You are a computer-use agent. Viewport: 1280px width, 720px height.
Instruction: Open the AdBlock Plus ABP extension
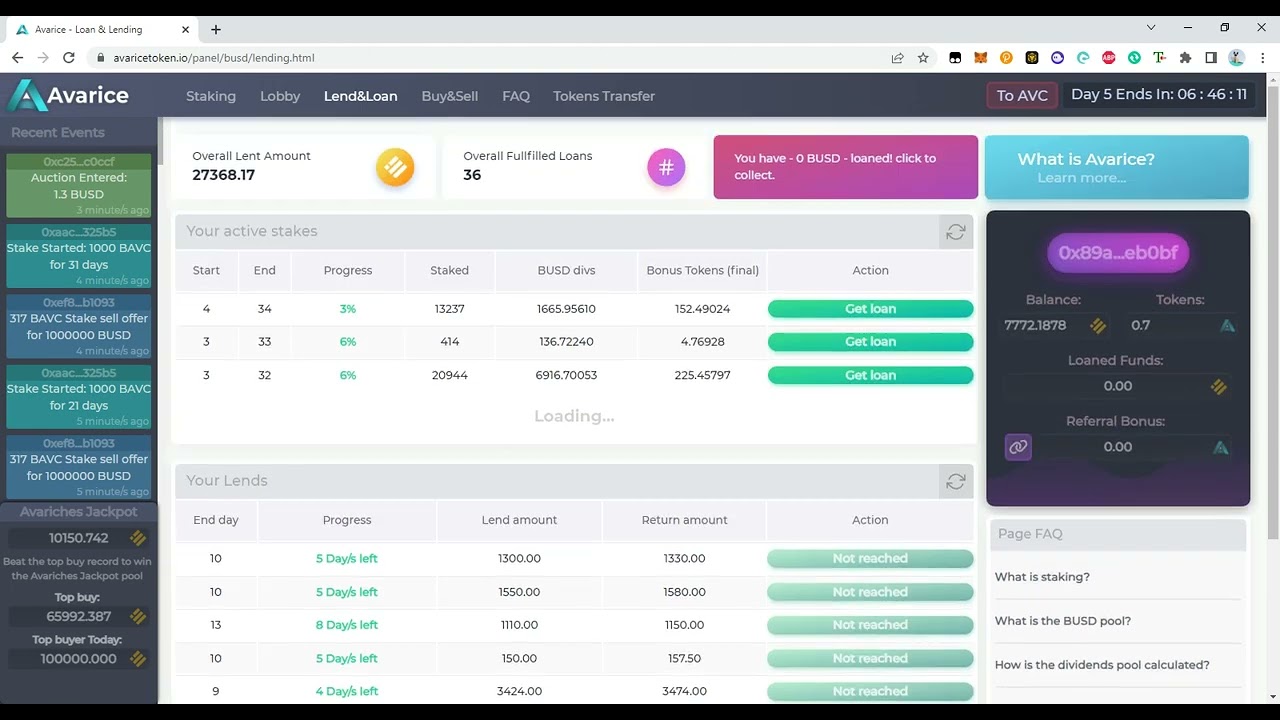click(x=1109, y=58)
